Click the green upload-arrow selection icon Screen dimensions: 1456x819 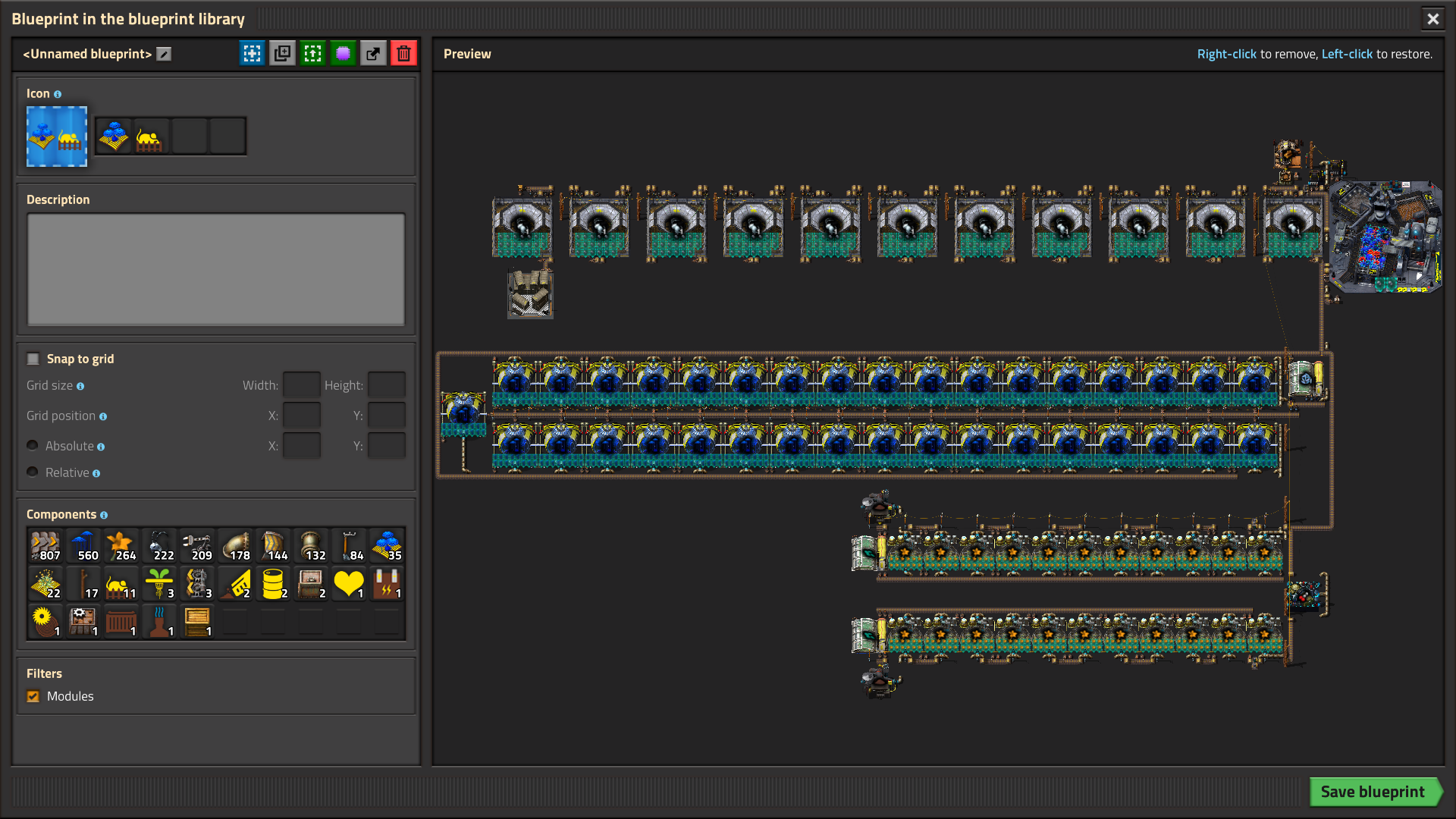click(x=312, y=53)
